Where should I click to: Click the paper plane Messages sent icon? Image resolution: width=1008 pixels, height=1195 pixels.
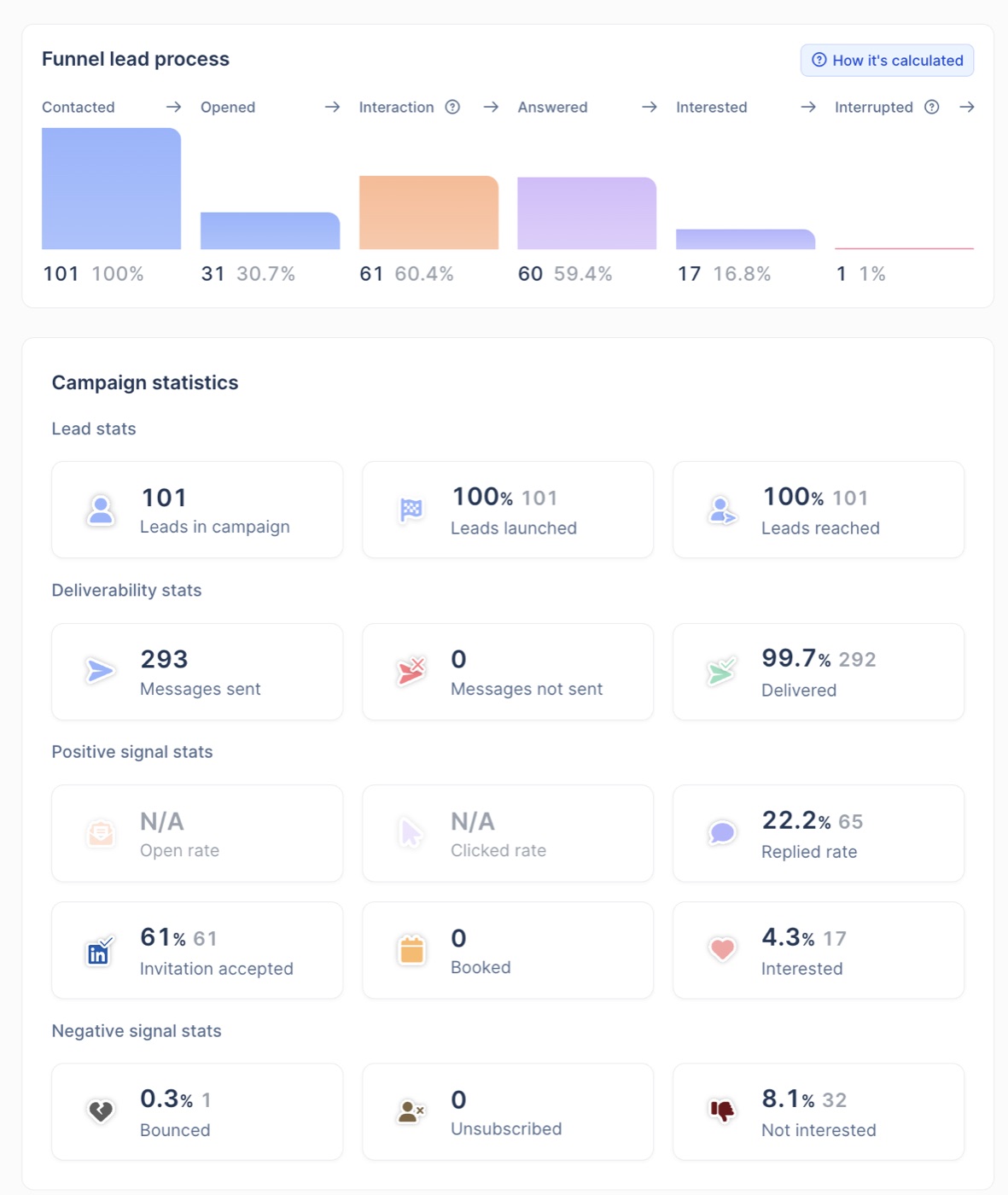pyautogui.click(x=101, y=672)
